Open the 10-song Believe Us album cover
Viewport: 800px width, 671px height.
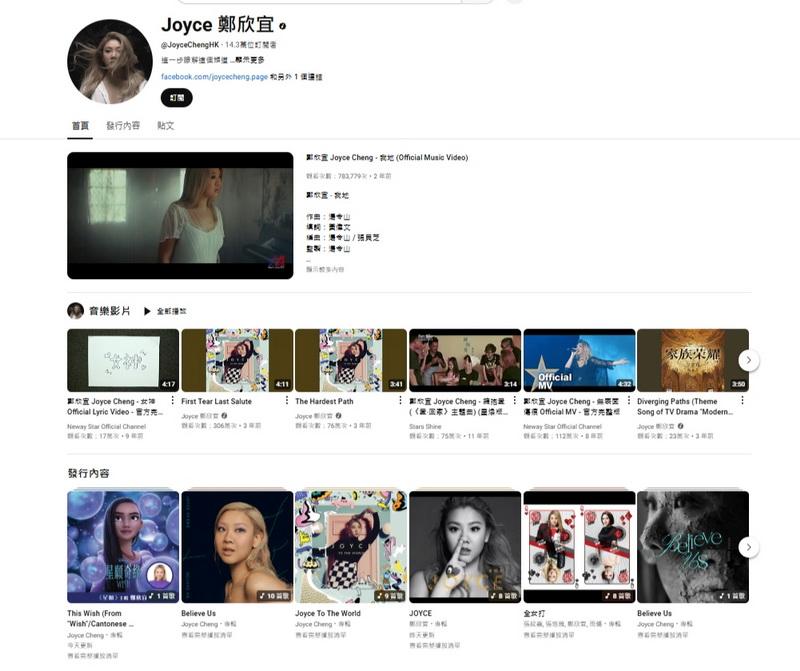point(237,547)
